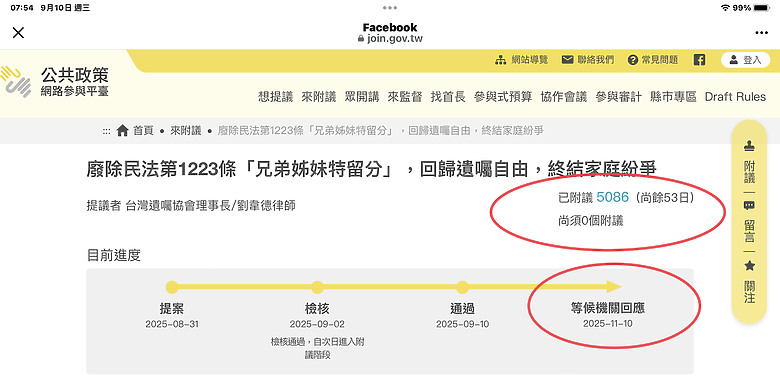Open the three-dot more options menu
Viewport: 780px width, 389px height.
(x=761, y=33)
